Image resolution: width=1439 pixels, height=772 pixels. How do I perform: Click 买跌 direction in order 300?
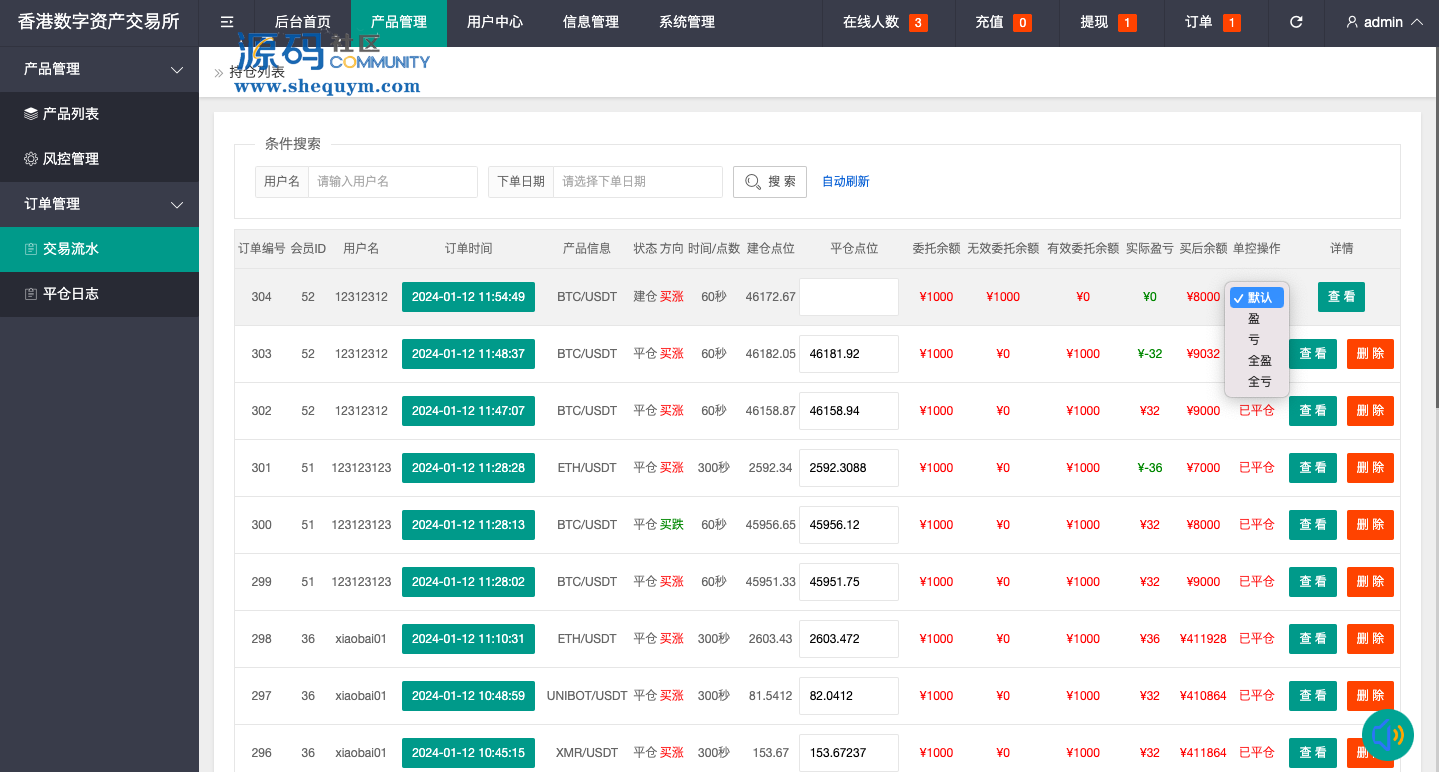pos(672,525)
